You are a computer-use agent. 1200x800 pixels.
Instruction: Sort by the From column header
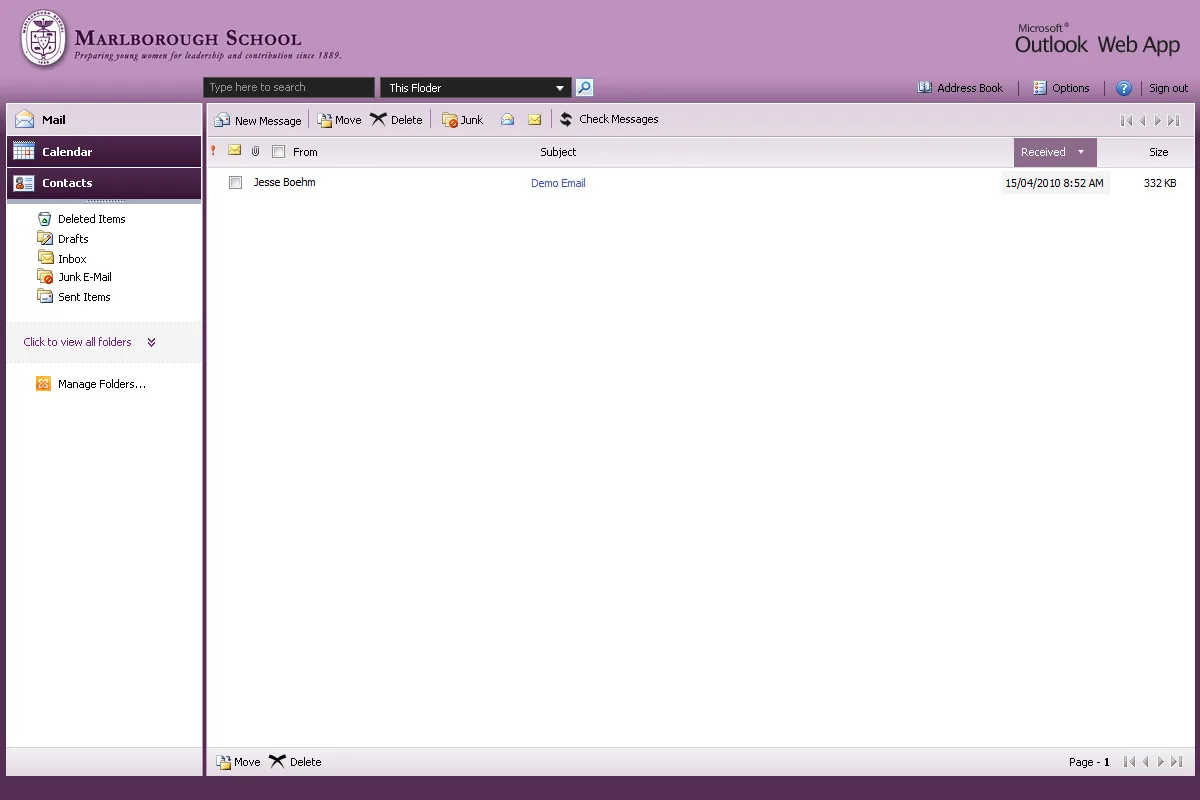(x=305, y=152)
